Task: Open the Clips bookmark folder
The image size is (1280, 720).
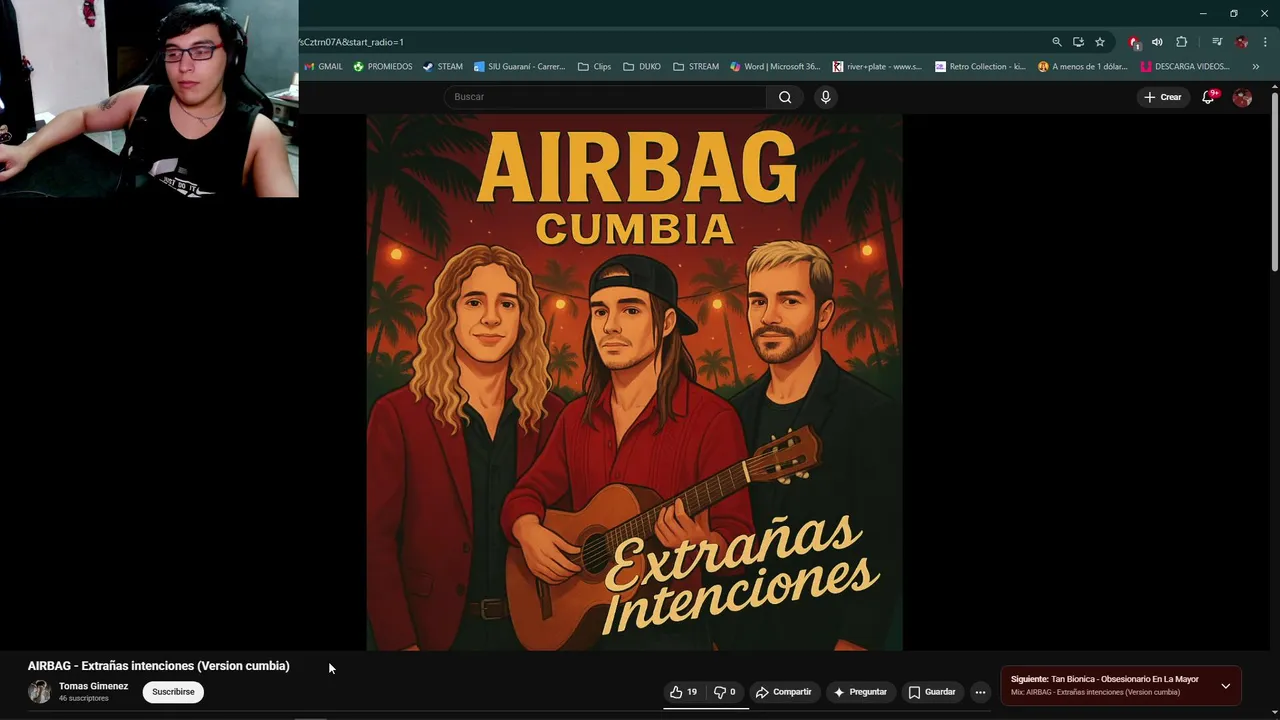Action: tap(594, 67)
